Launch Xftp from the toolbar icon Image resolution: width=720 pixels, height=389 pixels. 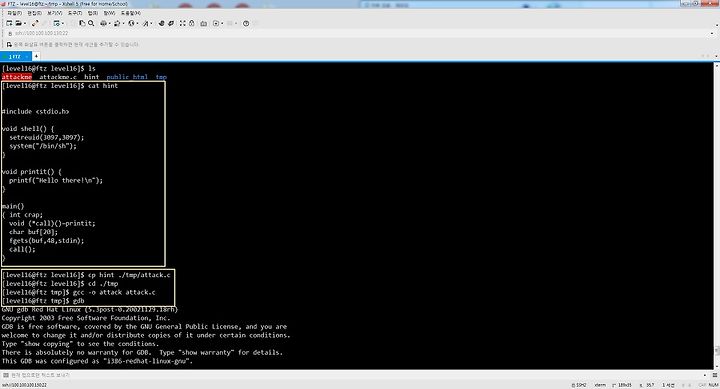click(161, 23)
